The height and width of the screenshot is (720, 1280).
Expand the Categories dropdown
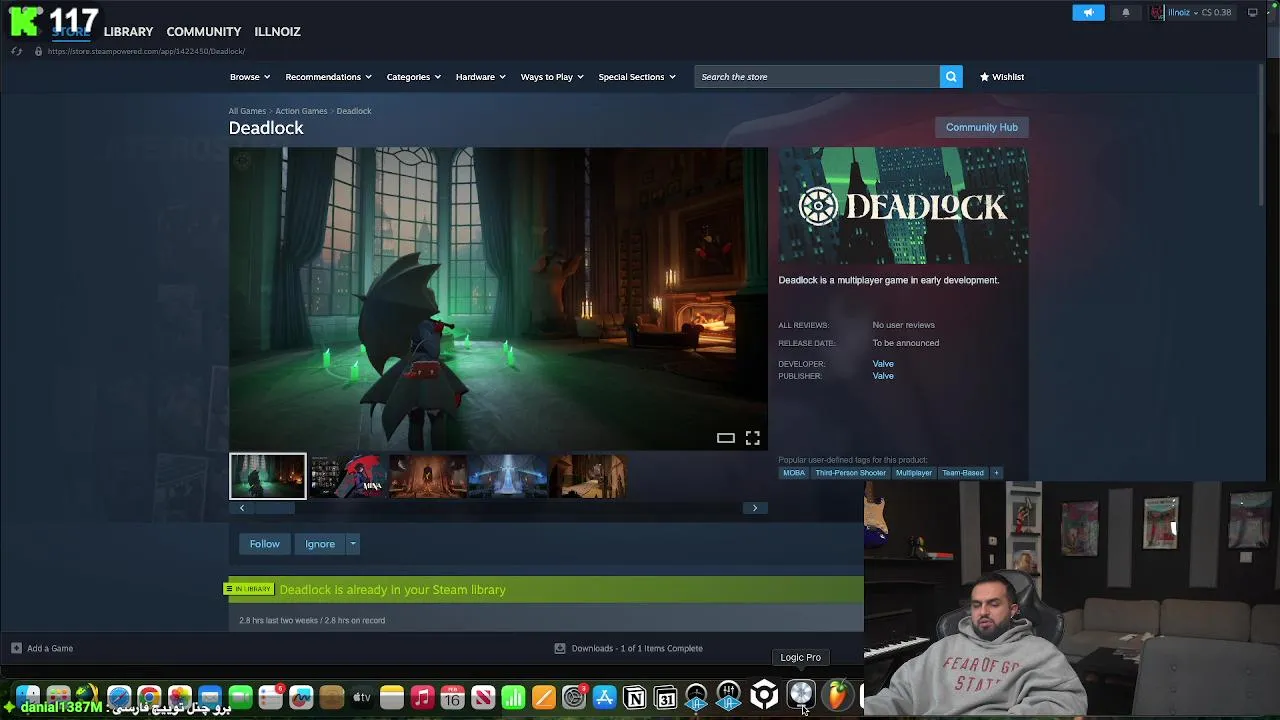click(414, 77)
